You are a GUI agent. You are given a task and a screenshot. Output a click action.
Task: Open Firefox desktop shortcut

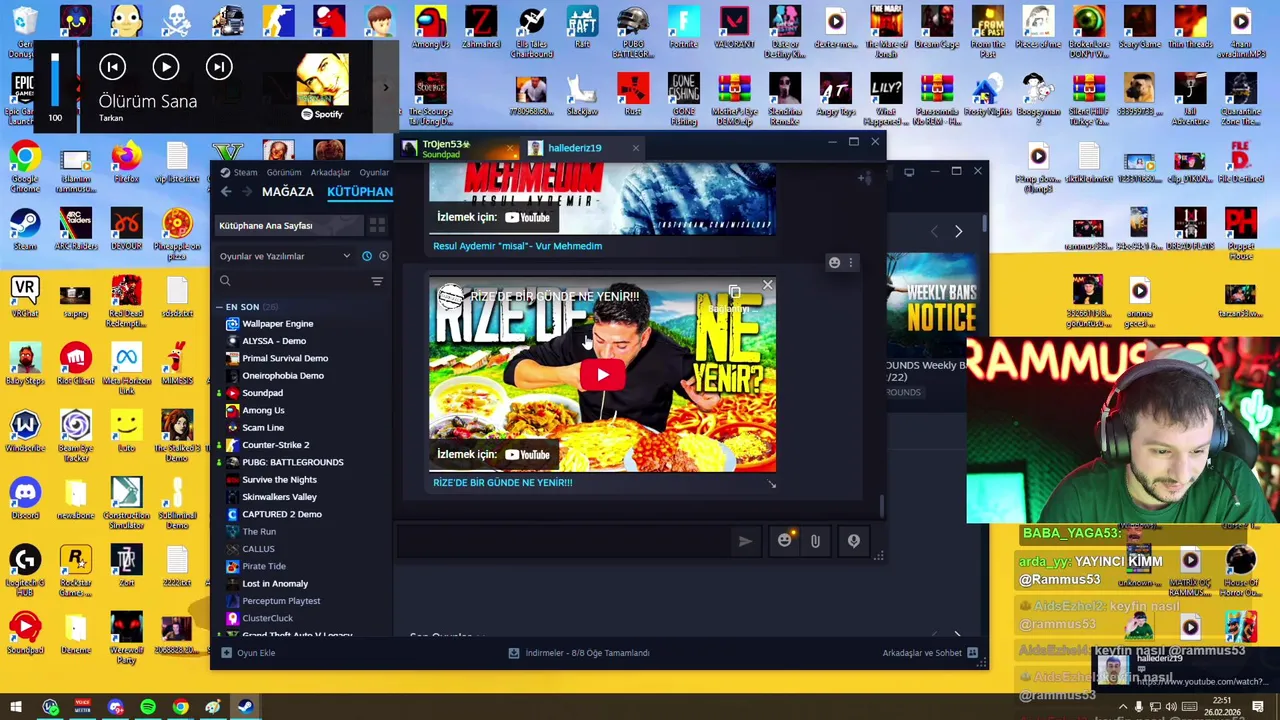coord(126,162)
